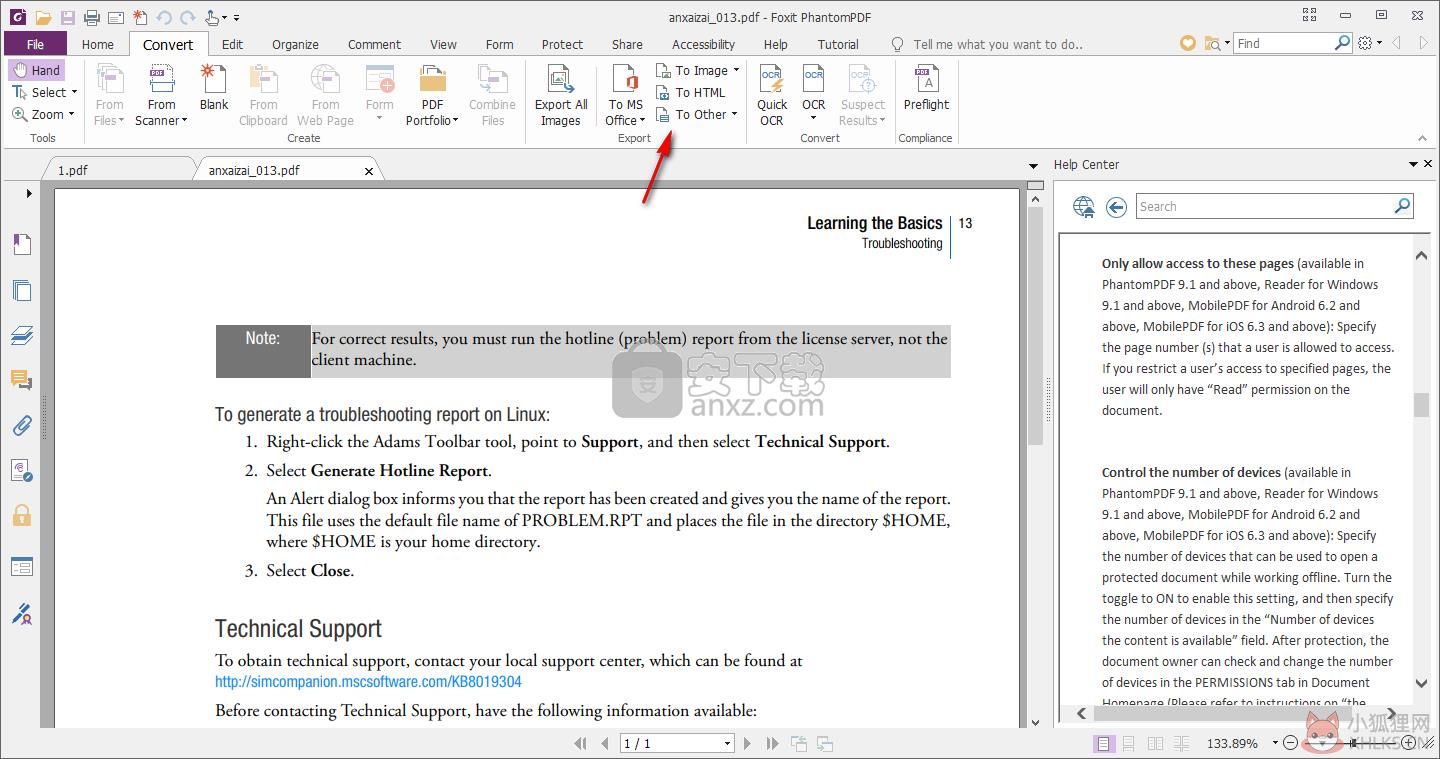The image size is (1440, 759).
Task: Open the Layers panel icon
Action: click(21, 335)
